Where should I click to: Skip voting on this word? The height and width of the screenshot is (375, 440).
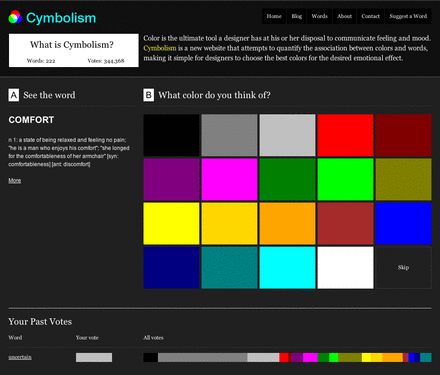[403, 267]
